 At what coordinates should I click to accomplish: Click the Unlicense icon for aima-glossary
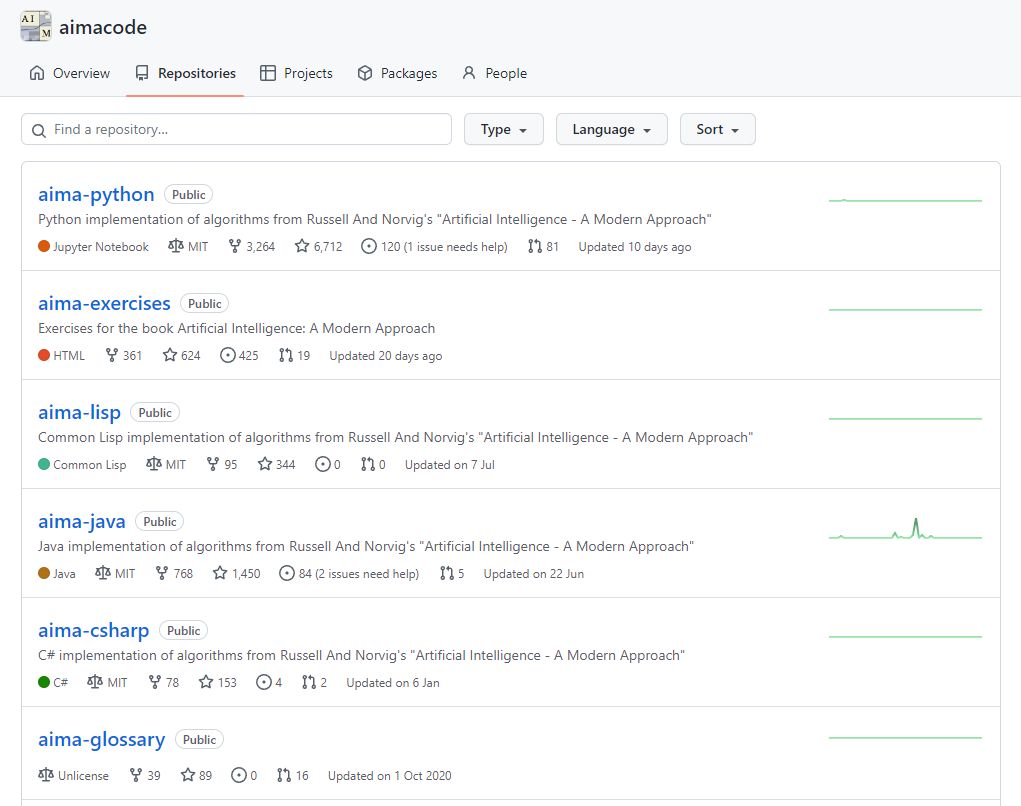46,775
